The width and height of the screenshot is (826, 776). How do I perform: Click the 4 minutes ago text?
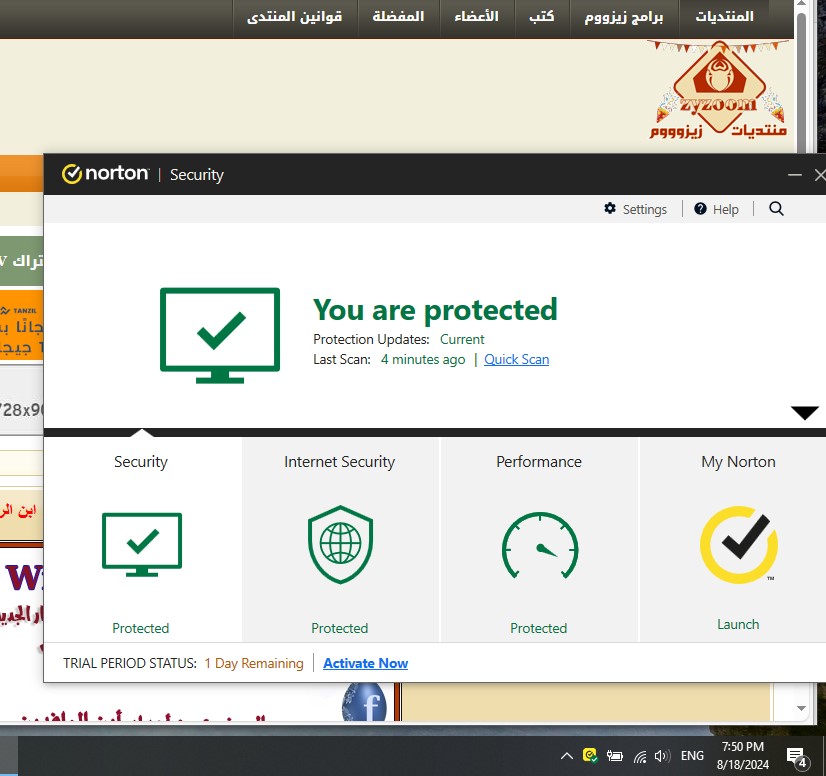pos(423,359)
